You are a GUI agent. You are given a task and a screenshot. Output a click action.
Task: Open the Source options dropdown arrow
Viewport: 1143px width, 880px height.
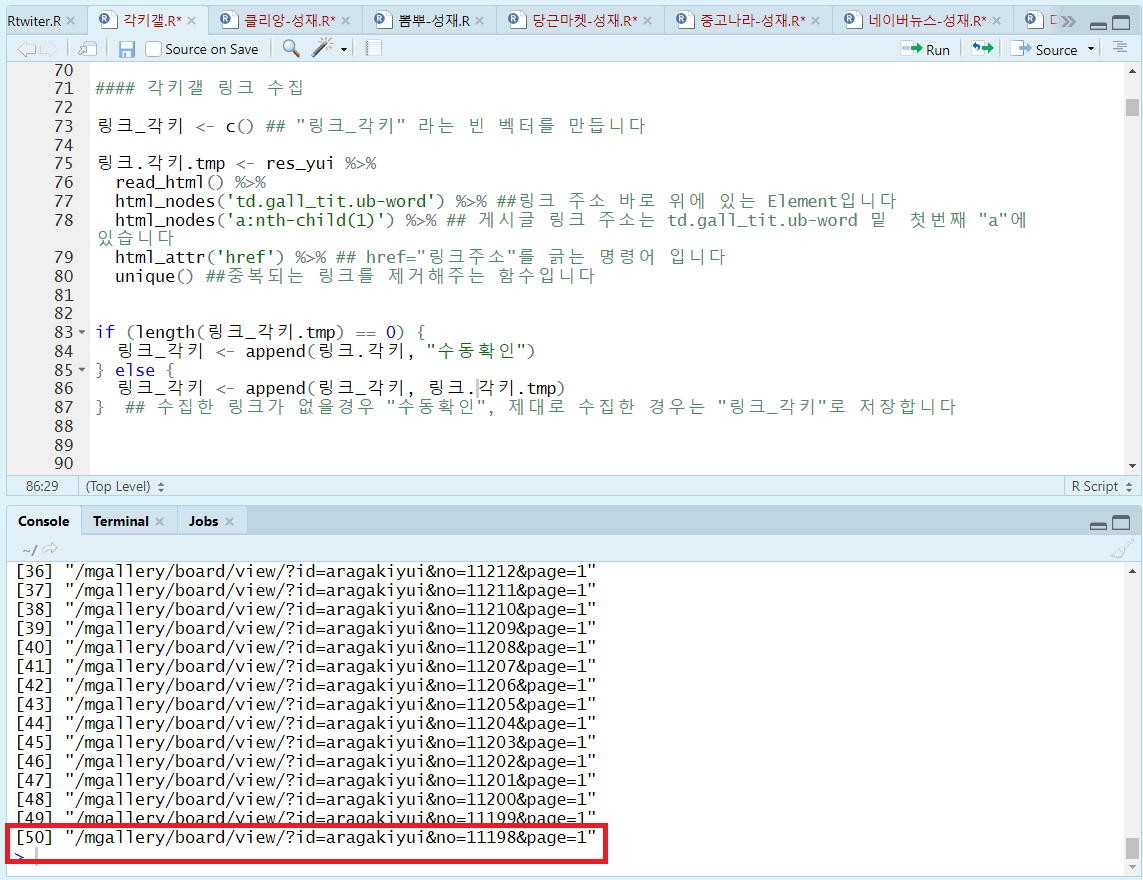(x=1091, y=49)
